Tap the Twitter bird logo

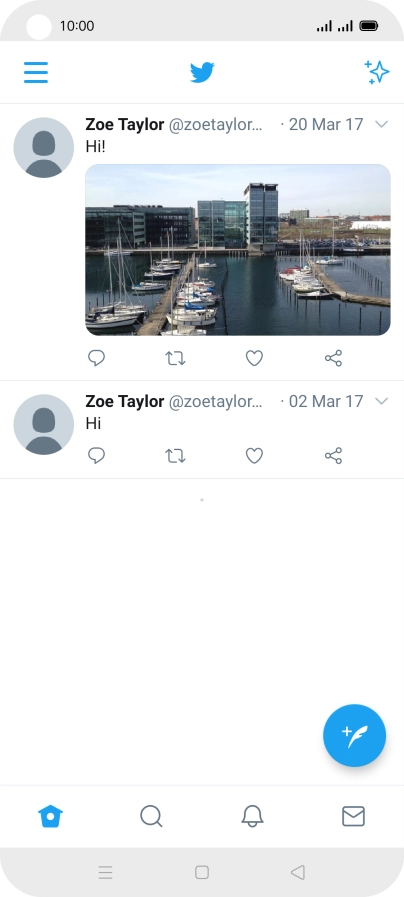[x=202, y=73]
